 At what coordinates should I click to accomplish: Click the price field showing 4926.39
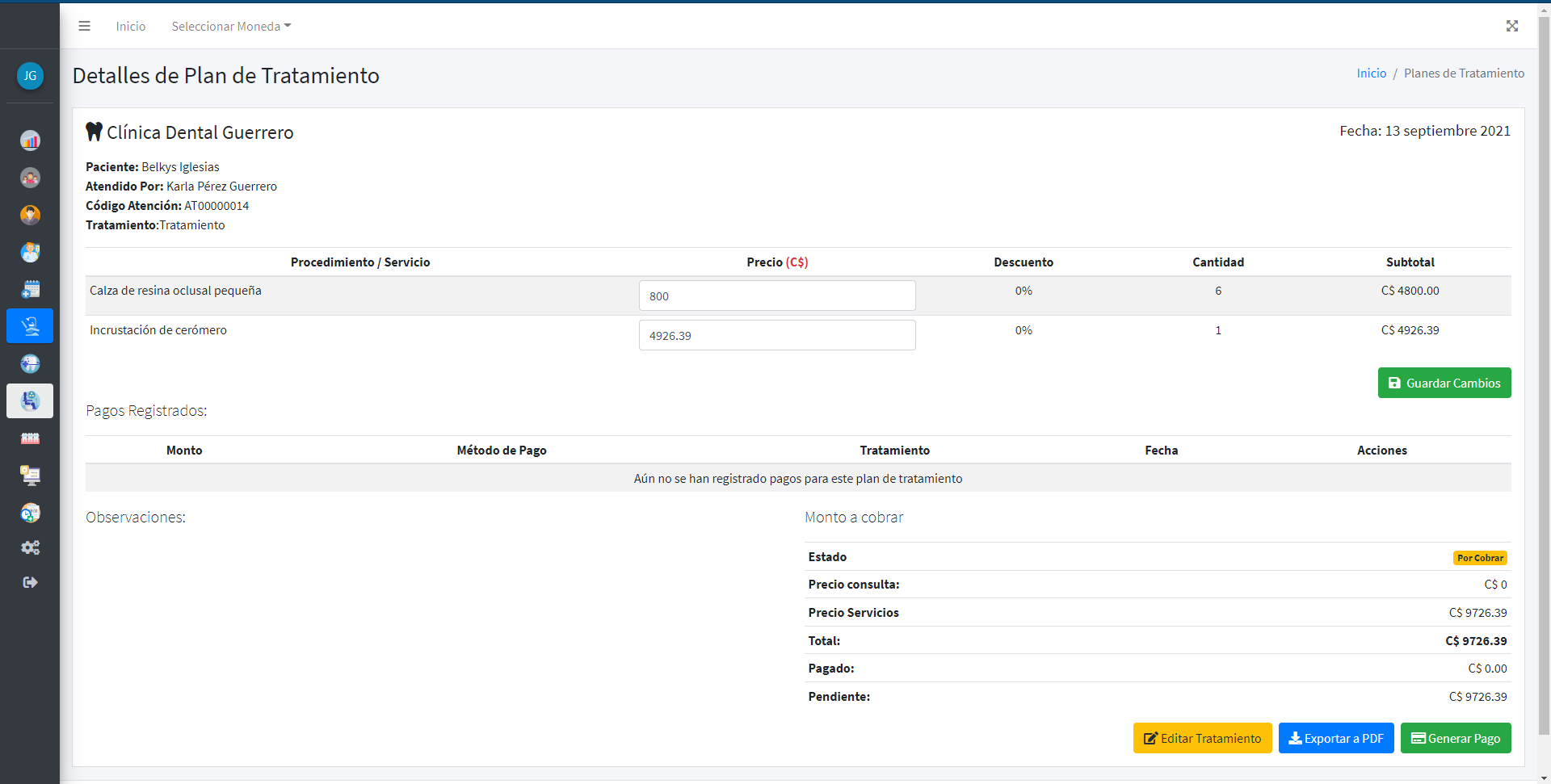[x=776, y=335]
